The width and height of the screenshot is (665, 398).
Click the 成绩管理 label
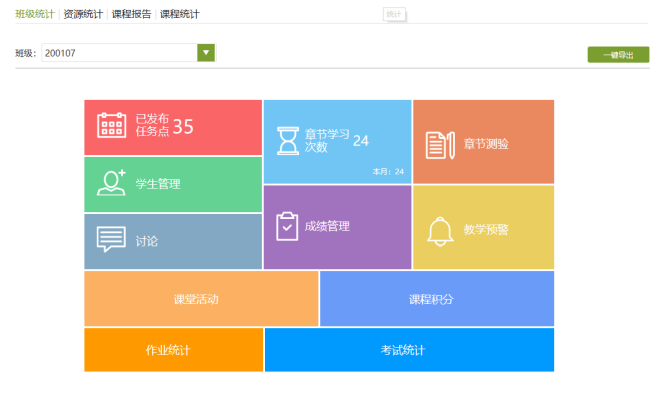(x=327, y=226)
